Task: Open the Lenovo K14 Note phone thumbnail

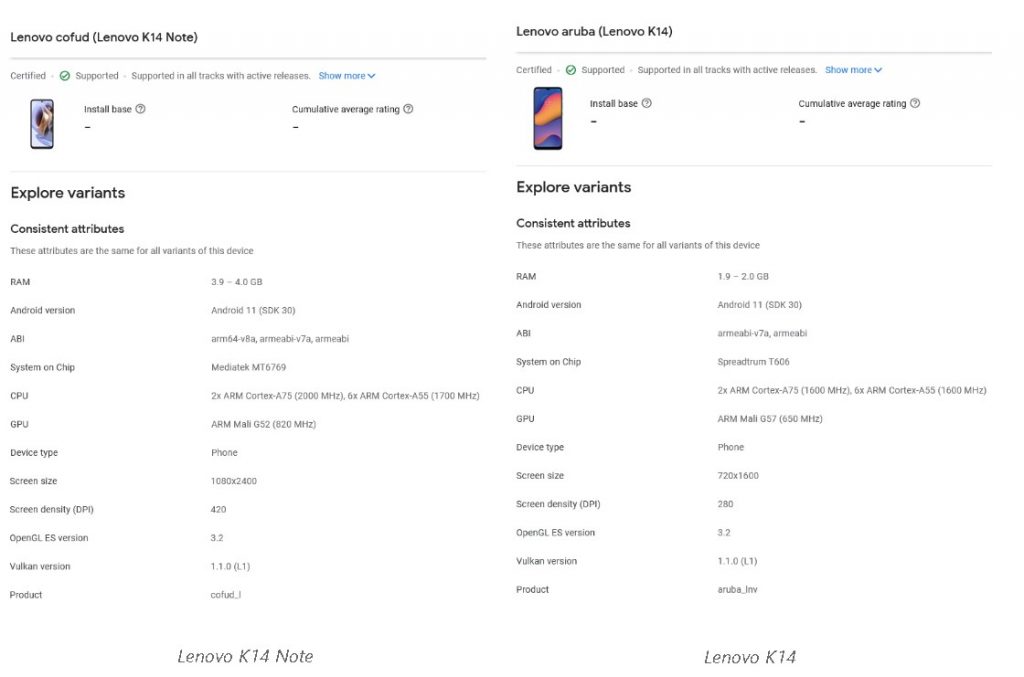Action: [x=42, y=124]
